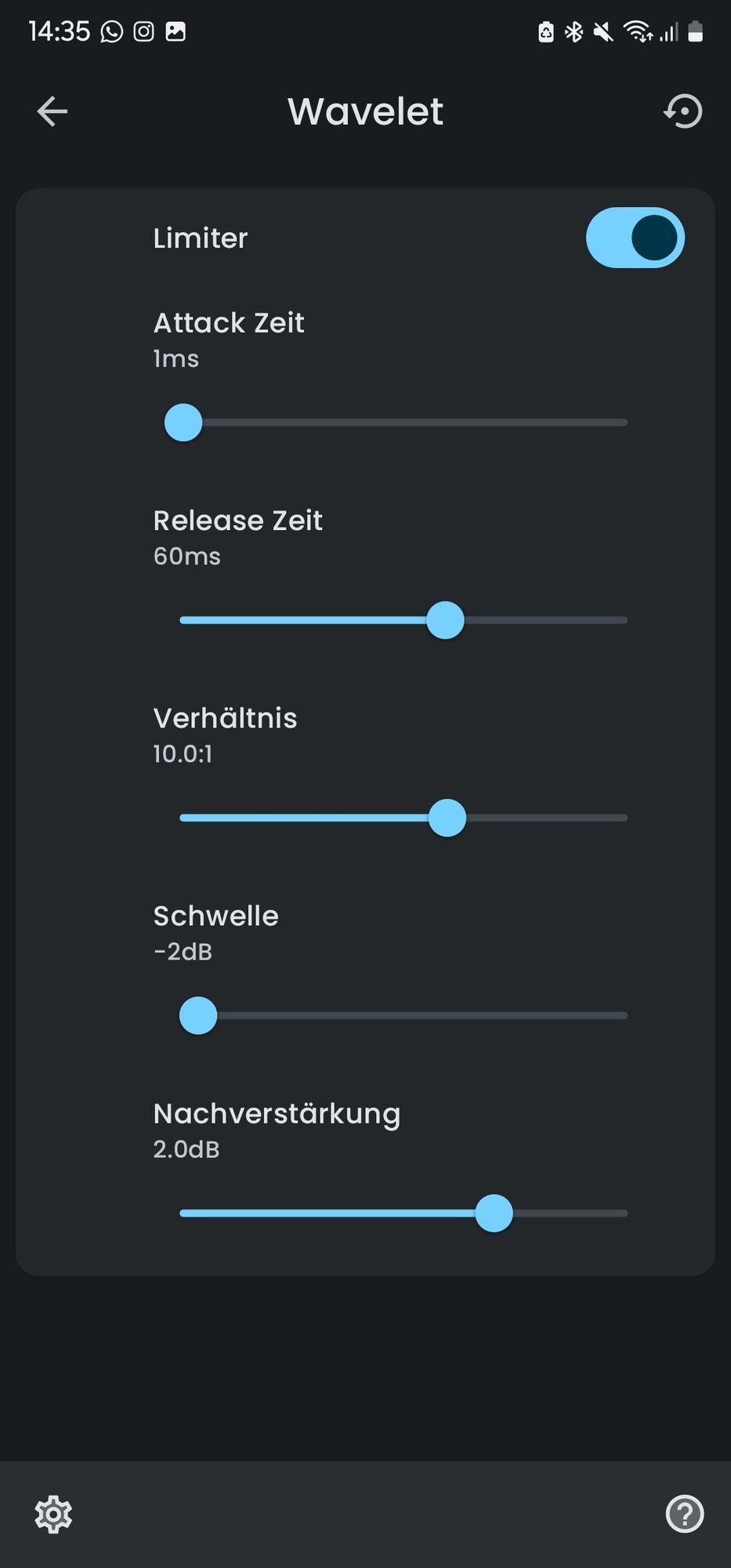Tap the WhatsApp notification icon
Image resolution: width=731 pixels, height=1568 pixels.
click(x=112, y=31)
